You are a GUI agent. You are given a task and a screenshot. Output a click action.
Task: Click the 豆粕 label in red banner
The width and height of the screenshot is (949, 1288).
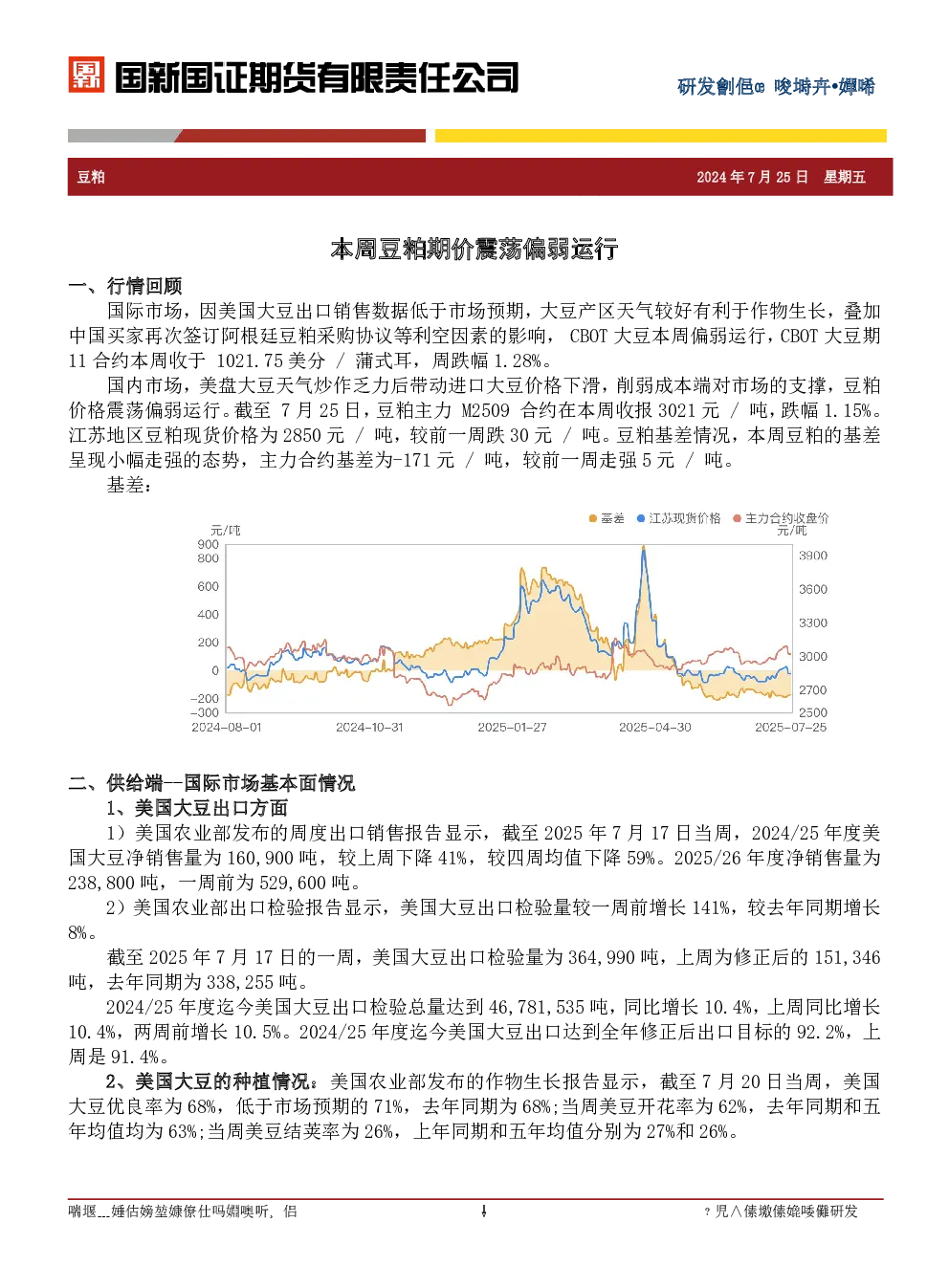(x=91, y=177)
